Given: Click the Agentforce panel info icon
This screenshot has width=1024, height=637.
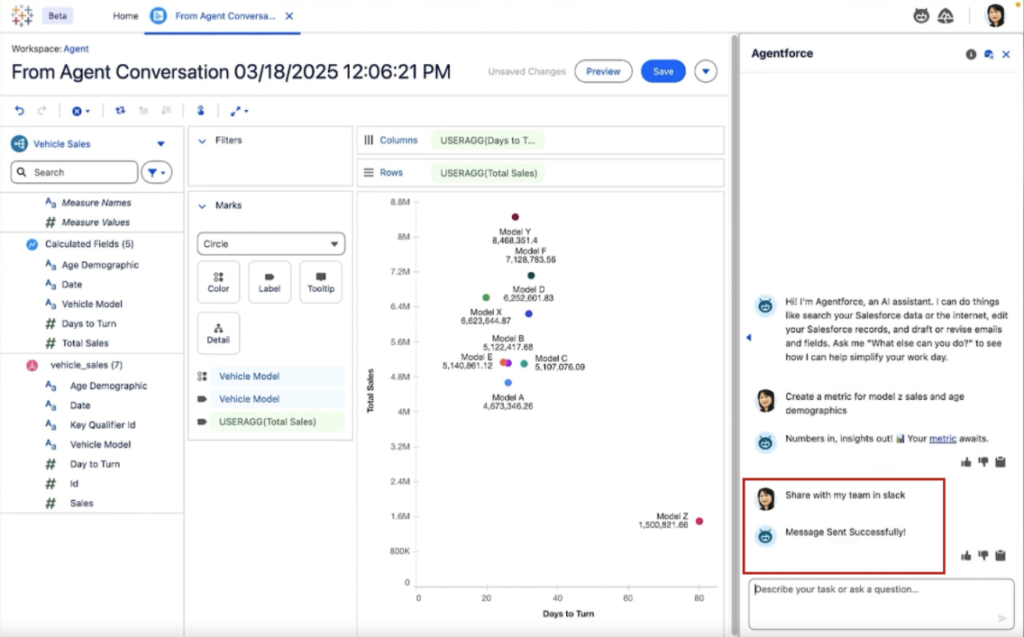Looking at the screenshot, I should (971, 54).
